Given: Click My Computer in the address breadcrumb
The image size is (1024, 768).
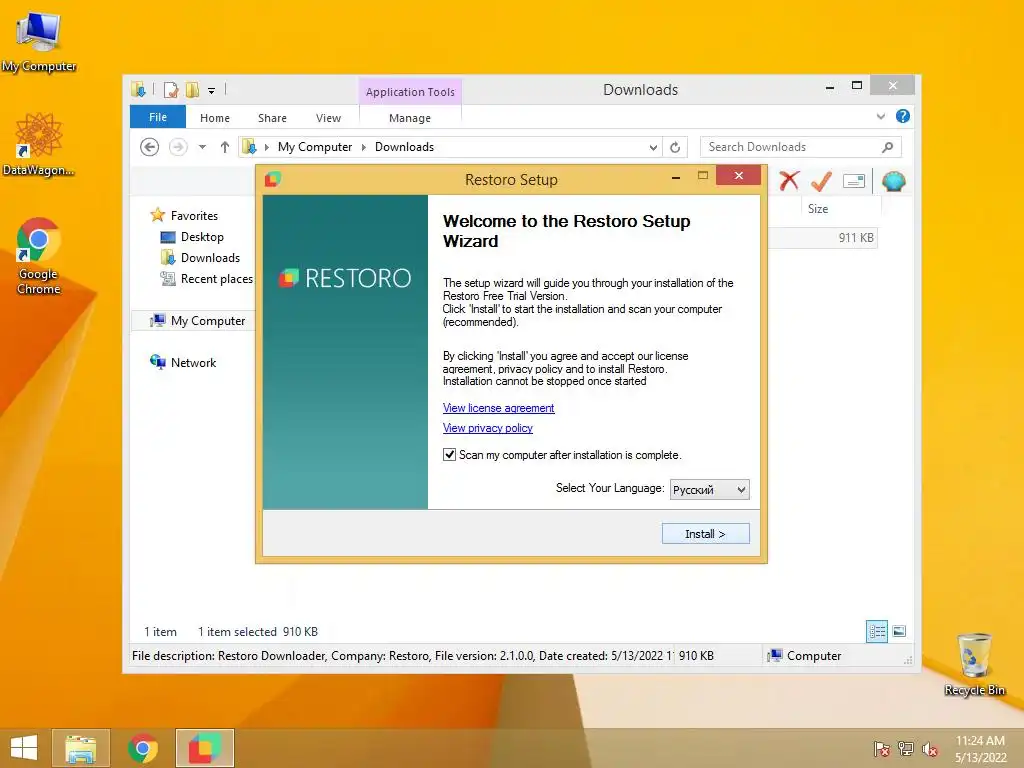Looking at the screenshot, I should point(315,147).
